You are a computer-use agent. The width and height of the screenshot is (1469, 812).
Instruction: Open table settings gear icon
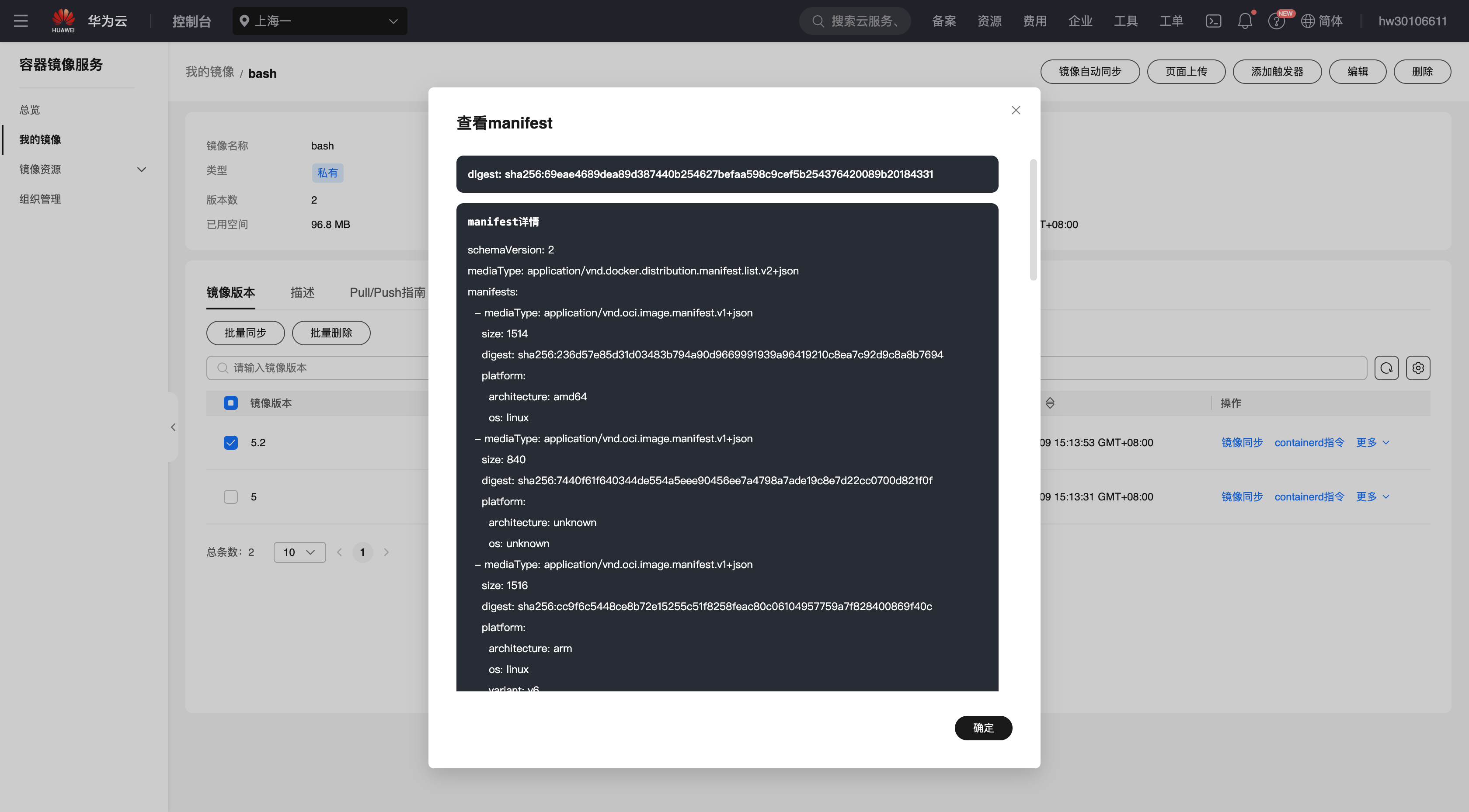(x=1418, y=368)
